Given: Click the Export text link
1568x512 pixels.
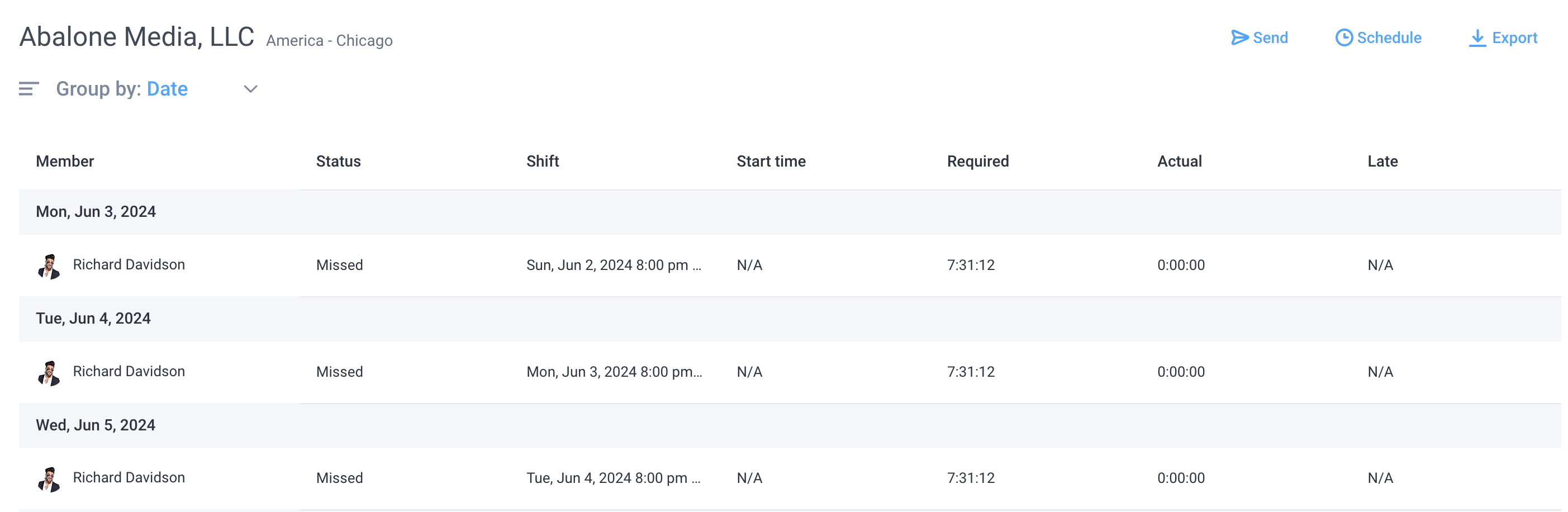Looking at the screenshot, I should point(1514,38).
